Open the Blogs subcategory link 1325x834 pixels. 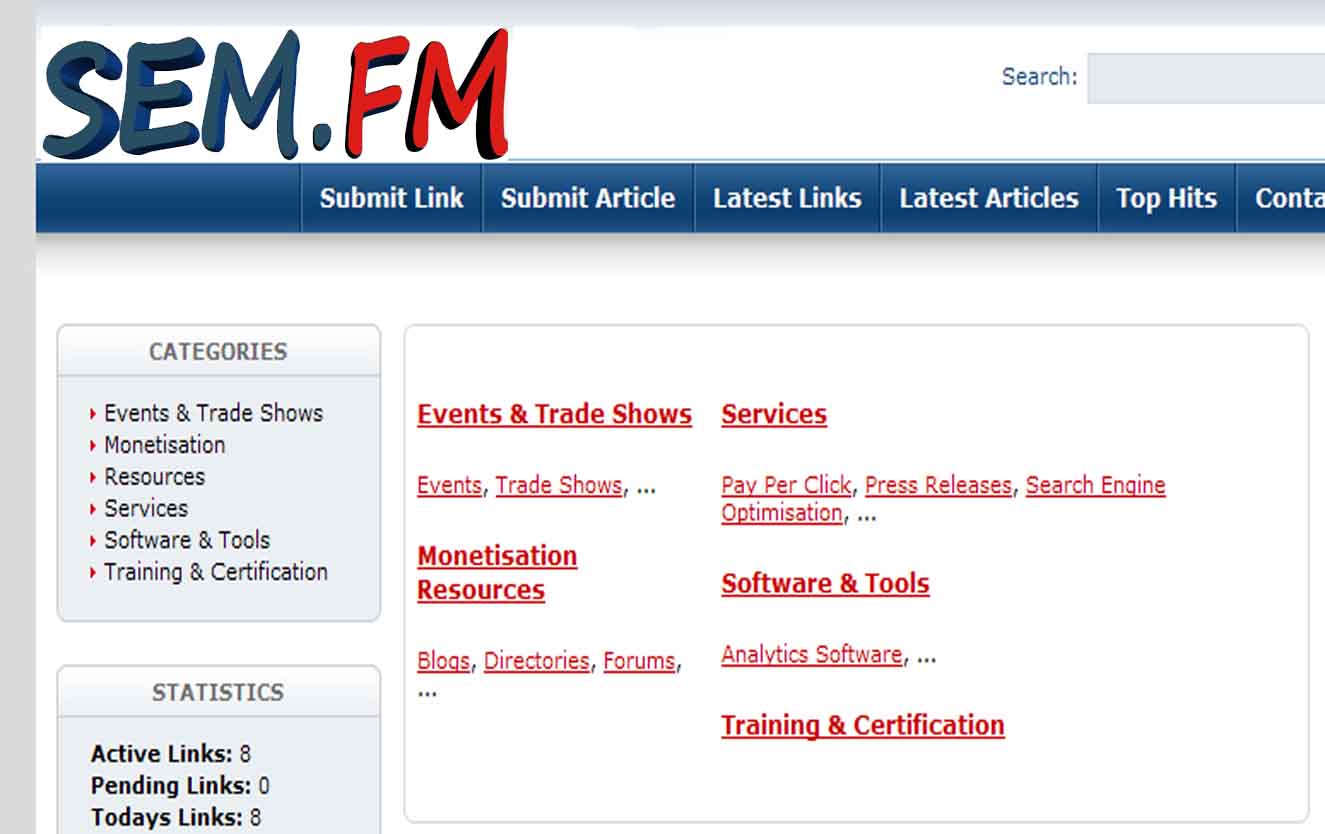443,662
